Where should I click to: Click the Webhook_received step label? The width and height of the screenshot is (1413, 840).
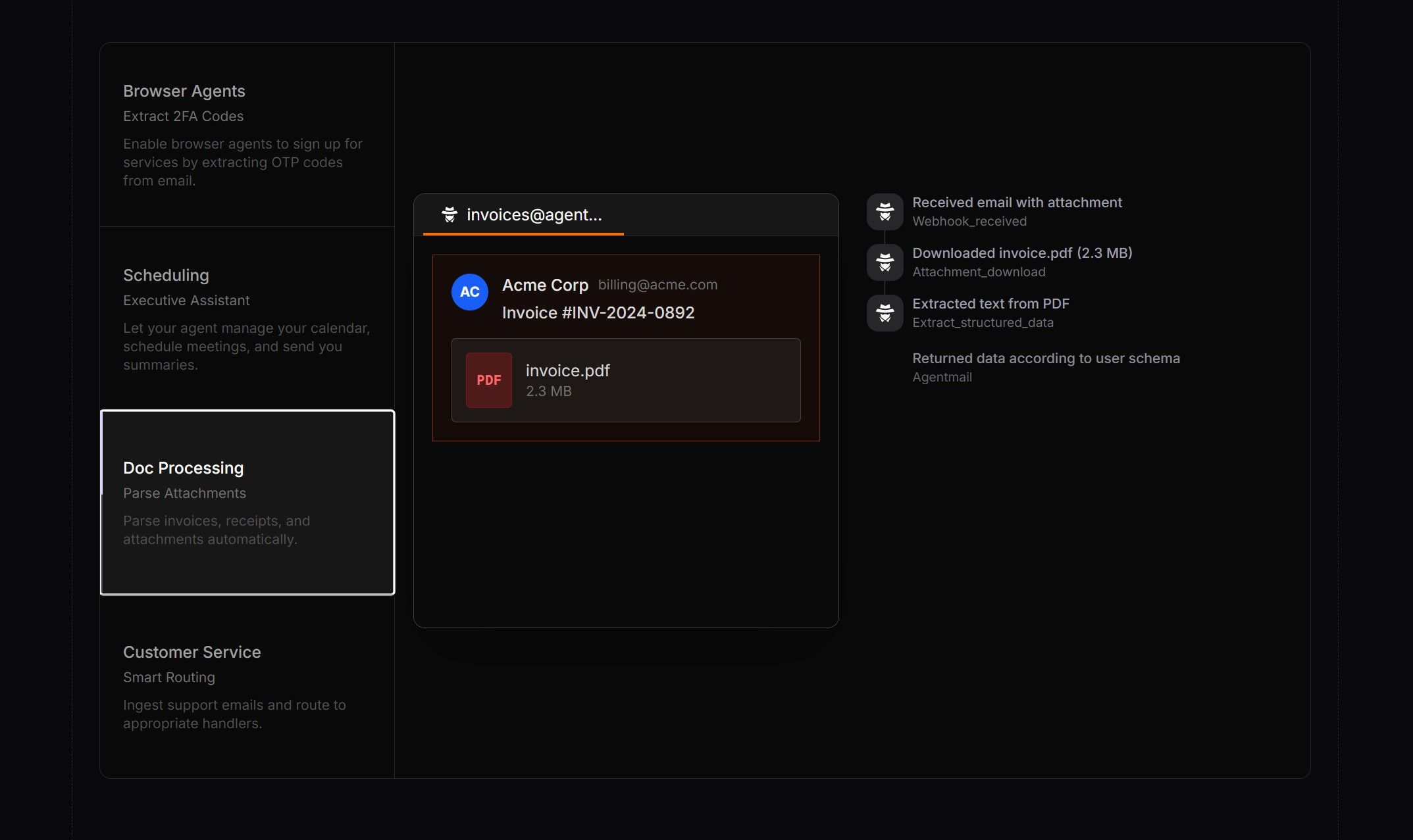969,221
